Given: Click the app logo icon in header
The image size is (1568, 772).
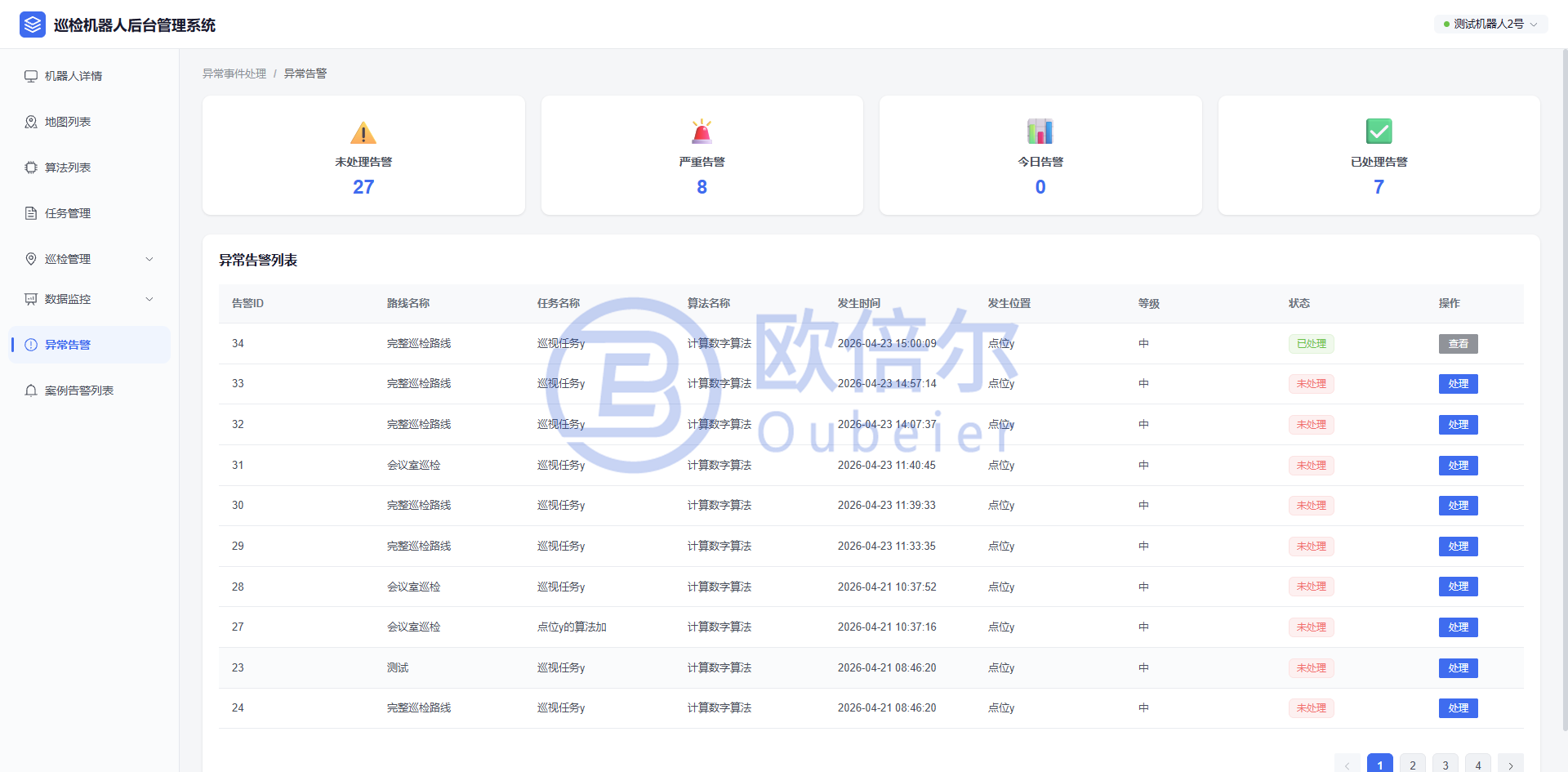Looking at the screenshot, I should click(33, 25).
